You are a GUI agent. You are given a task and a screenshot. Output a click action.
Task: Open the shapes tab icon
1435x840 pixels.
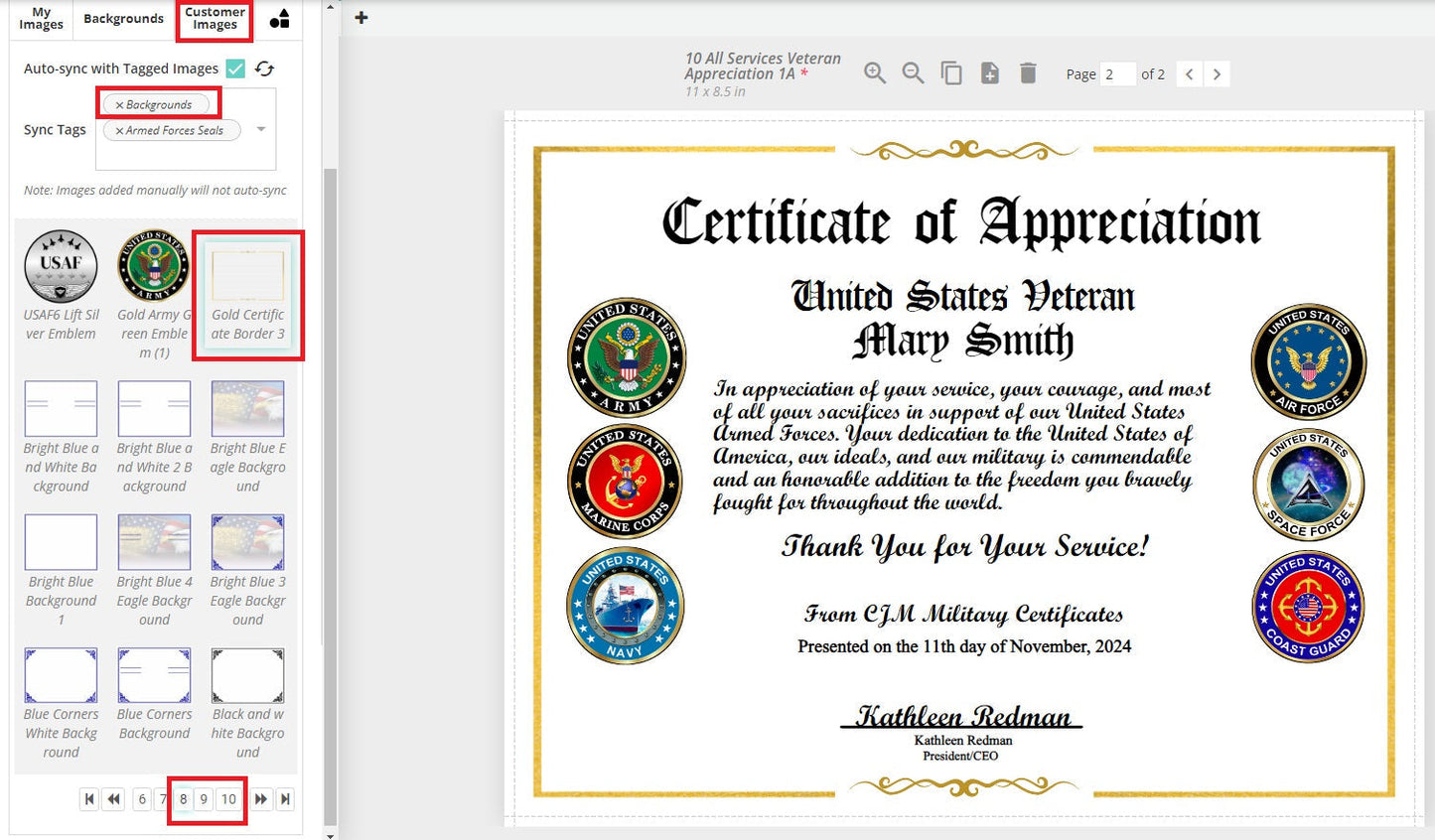pyautogui.click(x=280, y=18)
